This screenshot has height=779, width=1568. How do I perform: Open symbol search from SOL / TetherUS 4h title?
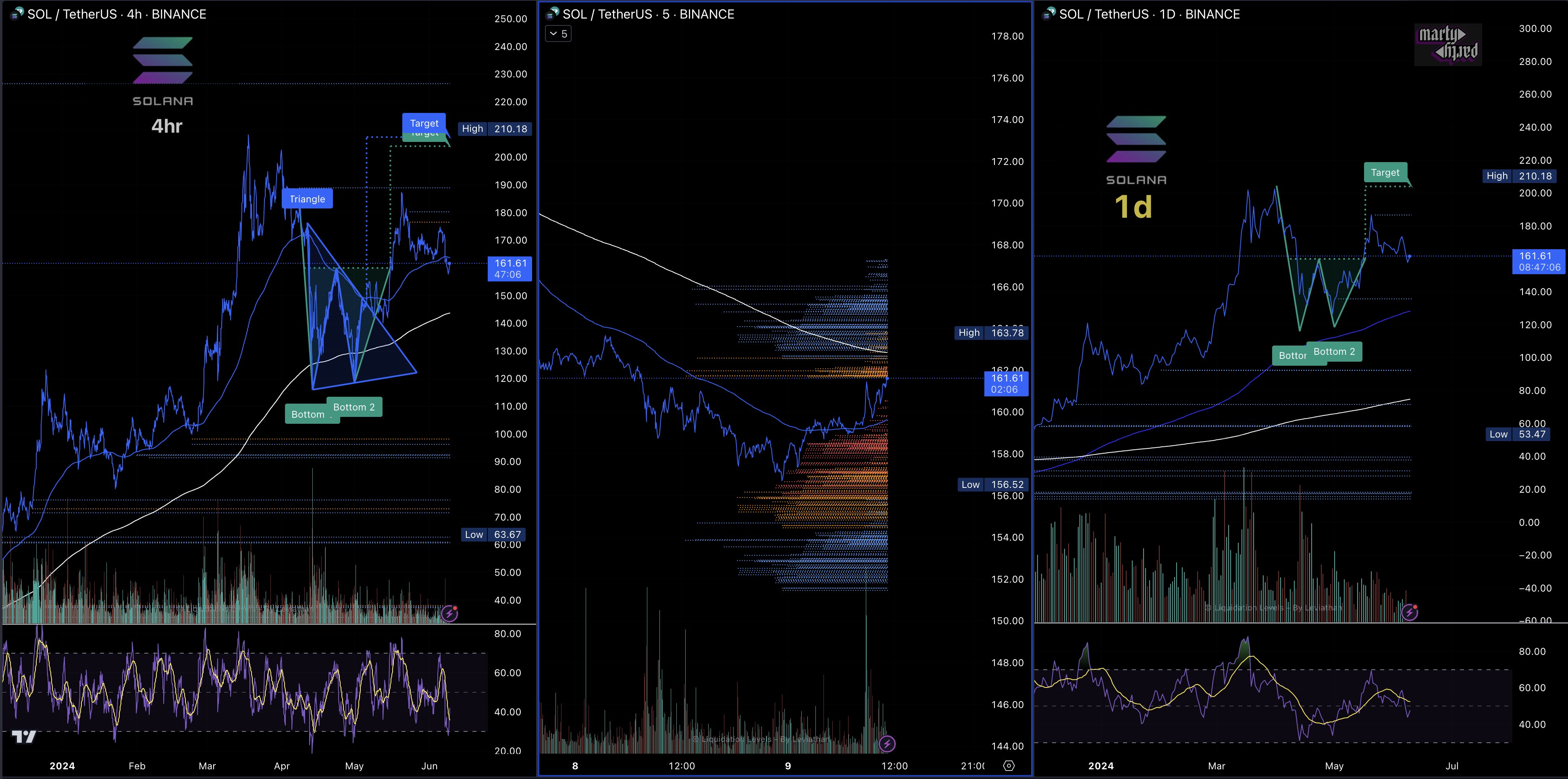[72, 14]
